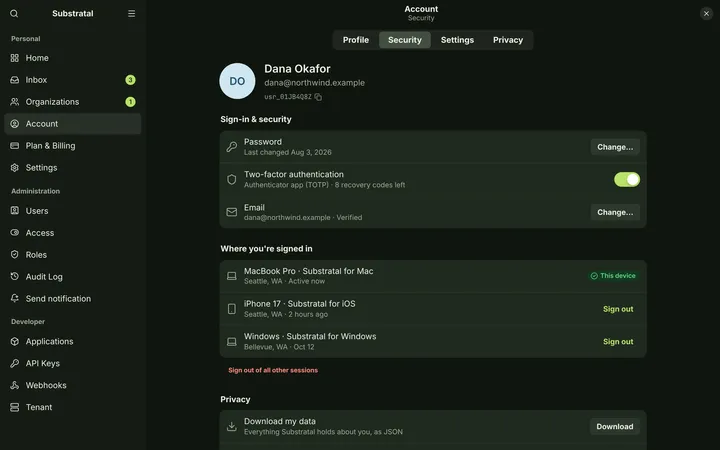Click the Send notification bell icon
This screenshot has height=450, width=720.
tap(15, 298)
